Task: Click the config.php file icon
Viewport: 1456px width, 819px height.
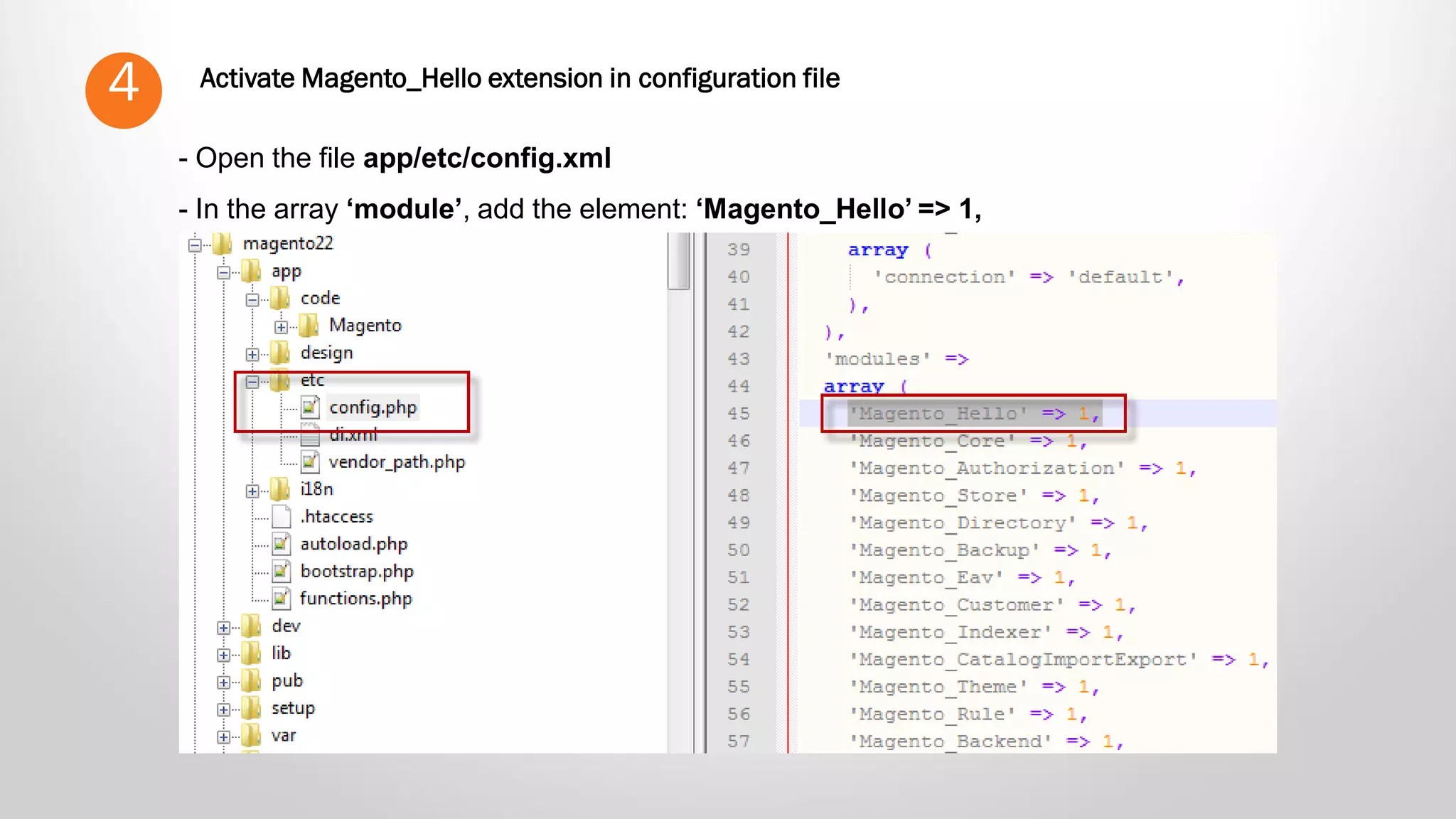Action: coord(310,407)
